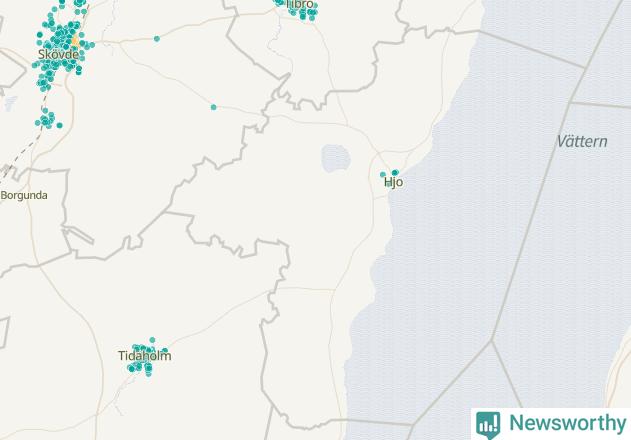Select the rightmost dot of cluster south of Skövde
The width and height of the screenshot is (631, 440).
60,126
